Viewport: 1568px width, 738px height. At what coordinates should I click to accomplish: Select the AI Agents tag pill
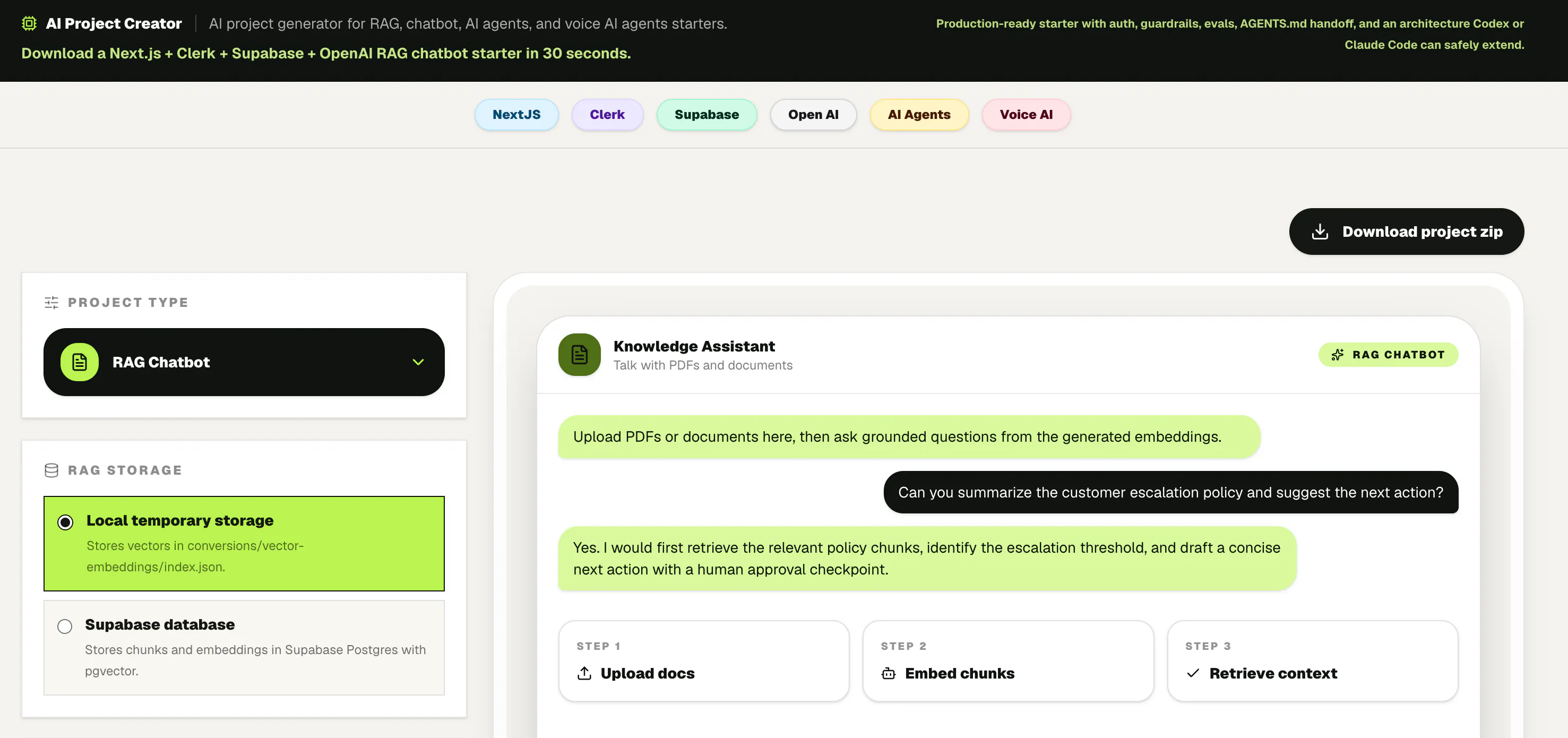[919, 115]
